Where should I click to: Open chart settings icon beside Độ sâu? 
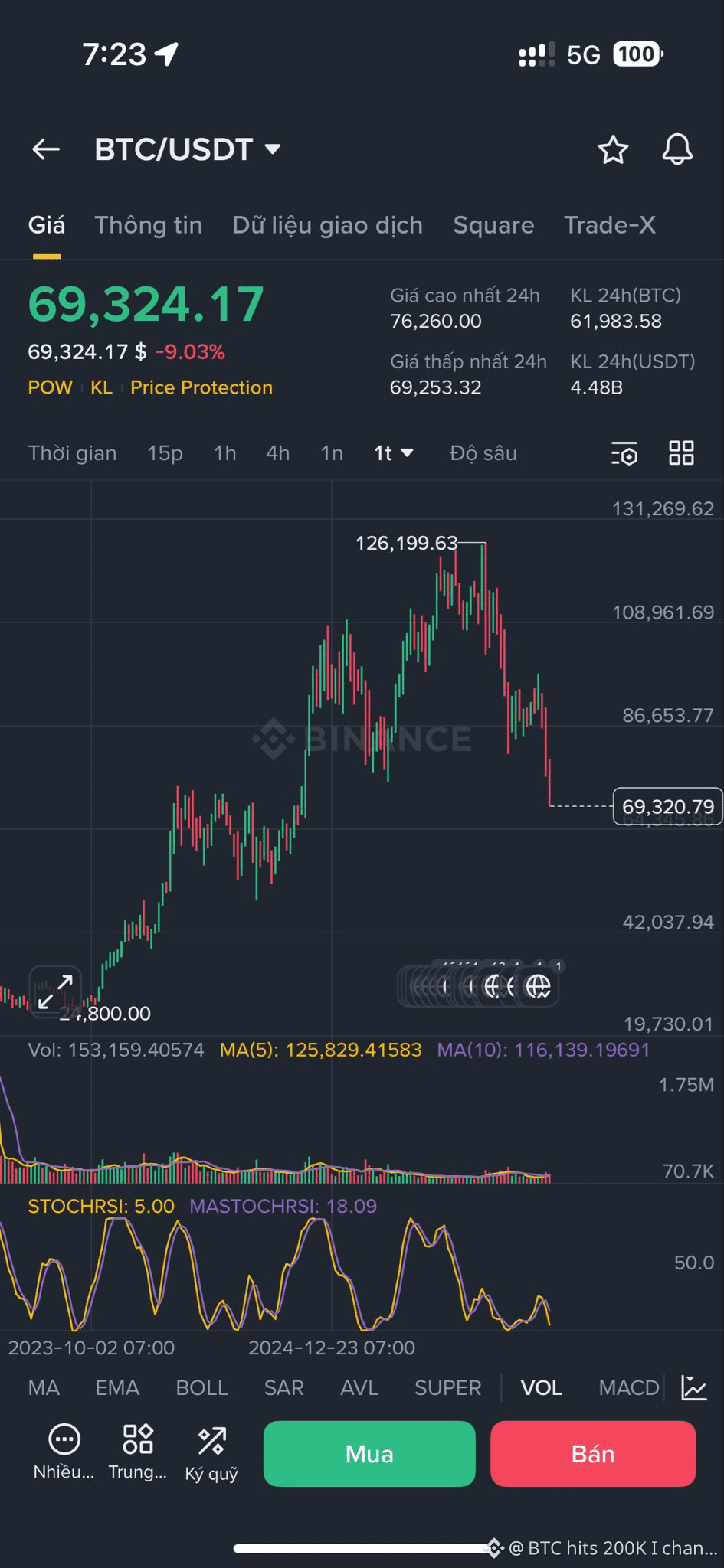[x=624, y=453]
